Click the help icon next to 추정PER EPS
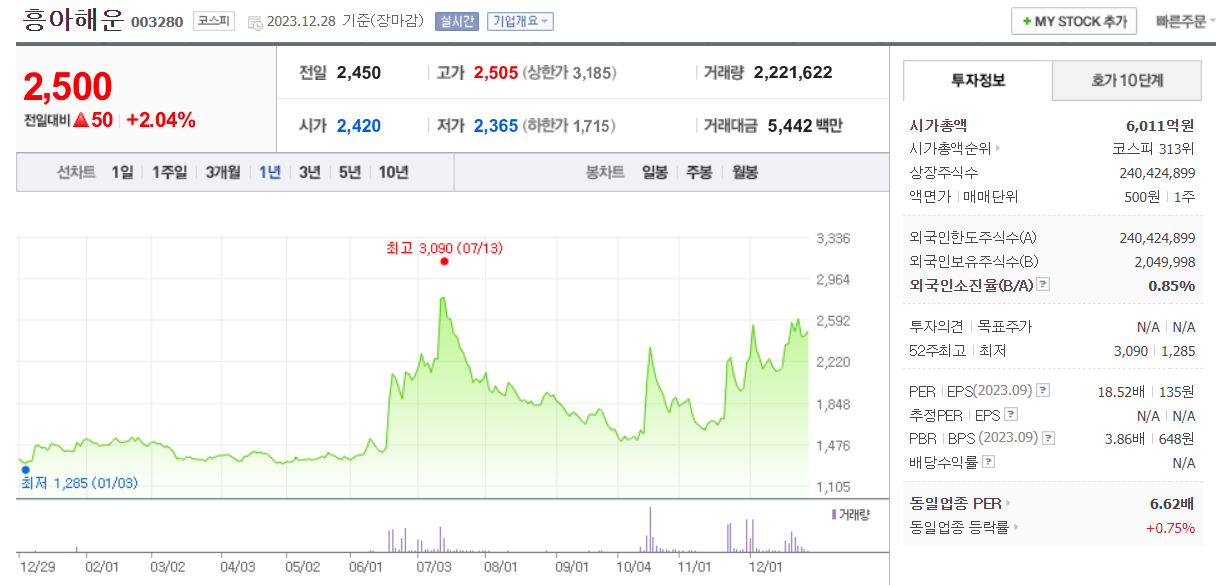The width and height of the screenshot is (1229, 585). coord(1011,414)
